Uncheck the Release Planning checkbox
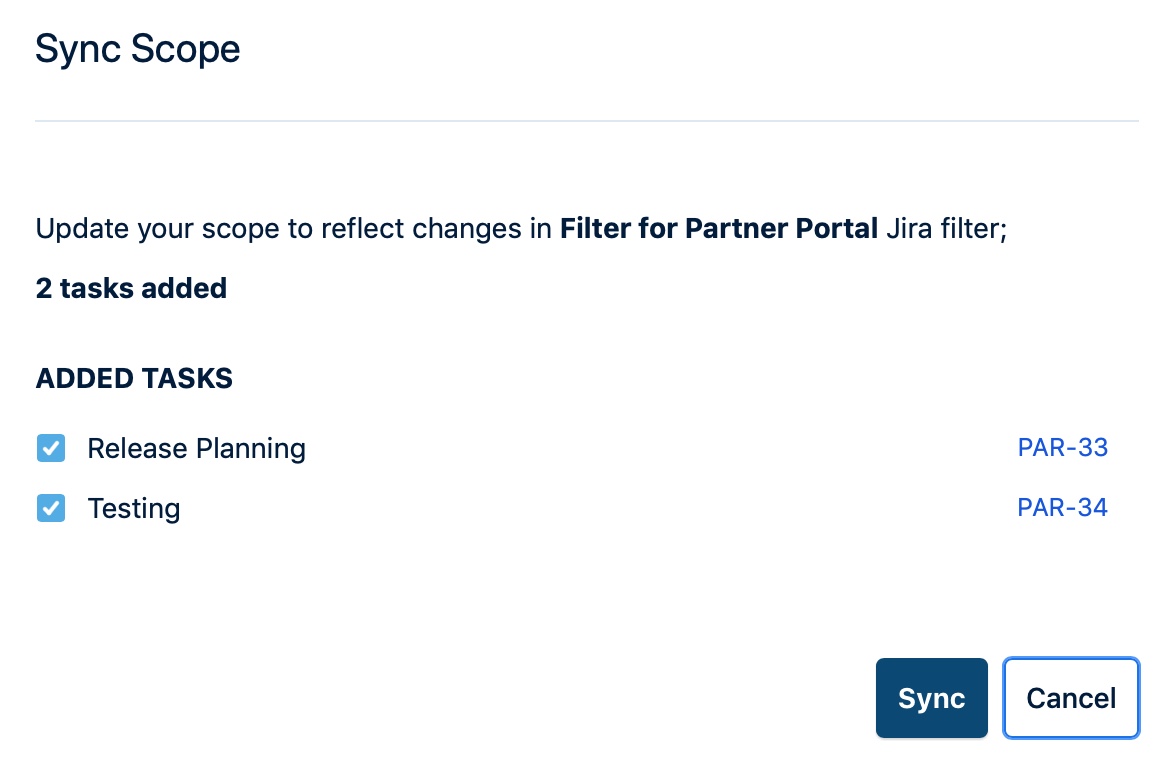The width and height of the screenshot is (1169, 772). click(51, 448)
